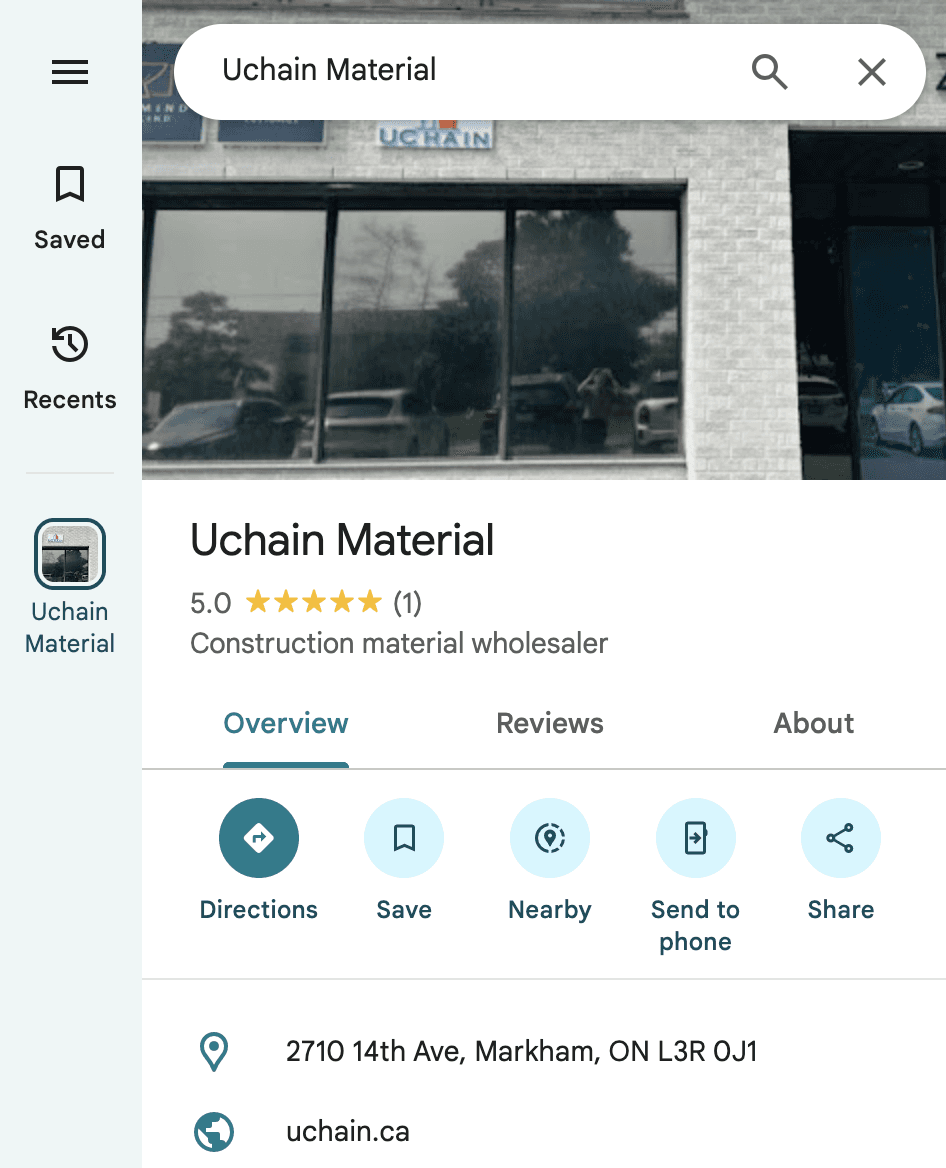This screenshot has width=946, height=1168.
Task: Select the Uchain Material sidebar thumbnail
Action: click(70, 553)
